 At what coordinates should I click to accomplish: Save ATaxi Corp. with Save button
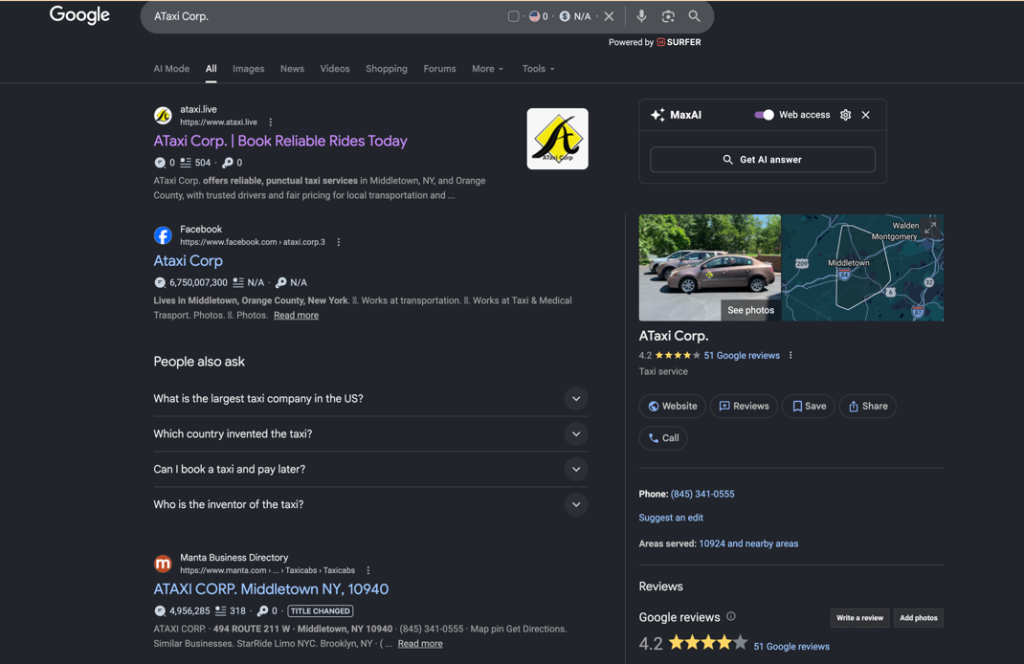click(x=808, y=406)
